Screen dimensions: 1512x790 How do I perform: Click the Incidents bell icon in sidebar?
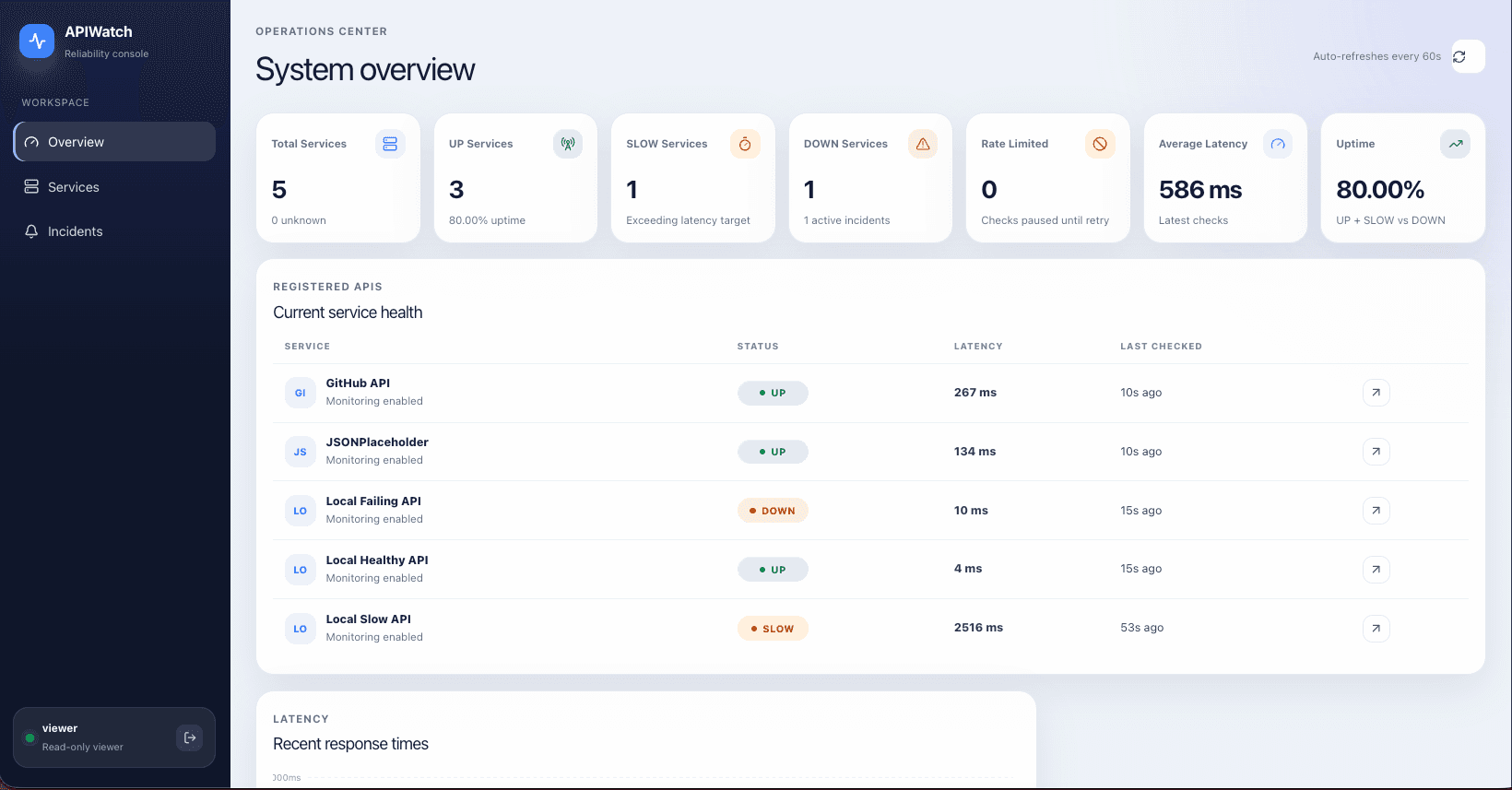pos(31,231)
